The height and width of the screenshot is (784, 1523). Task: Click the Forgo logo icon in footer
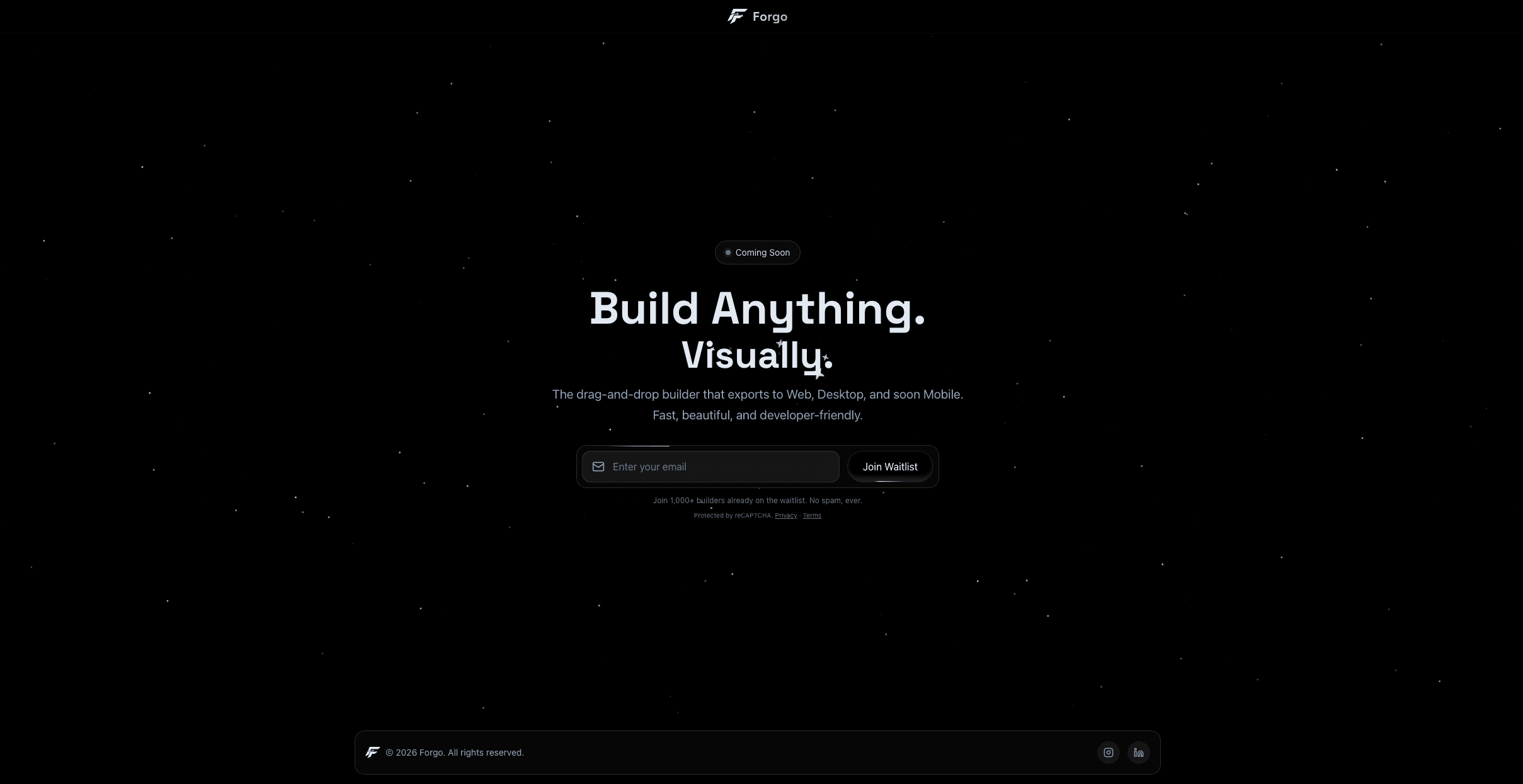pyautogui.click(x=373, y=753)
